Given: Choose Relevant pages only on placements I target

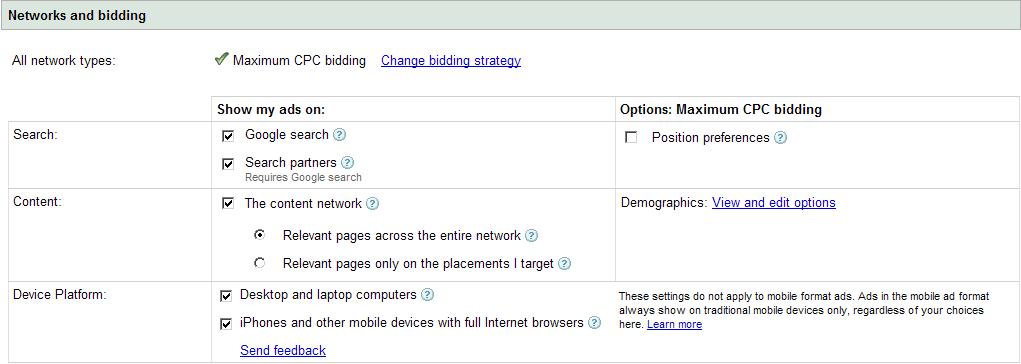Looking at the screenshot, I should coord(260,263).
